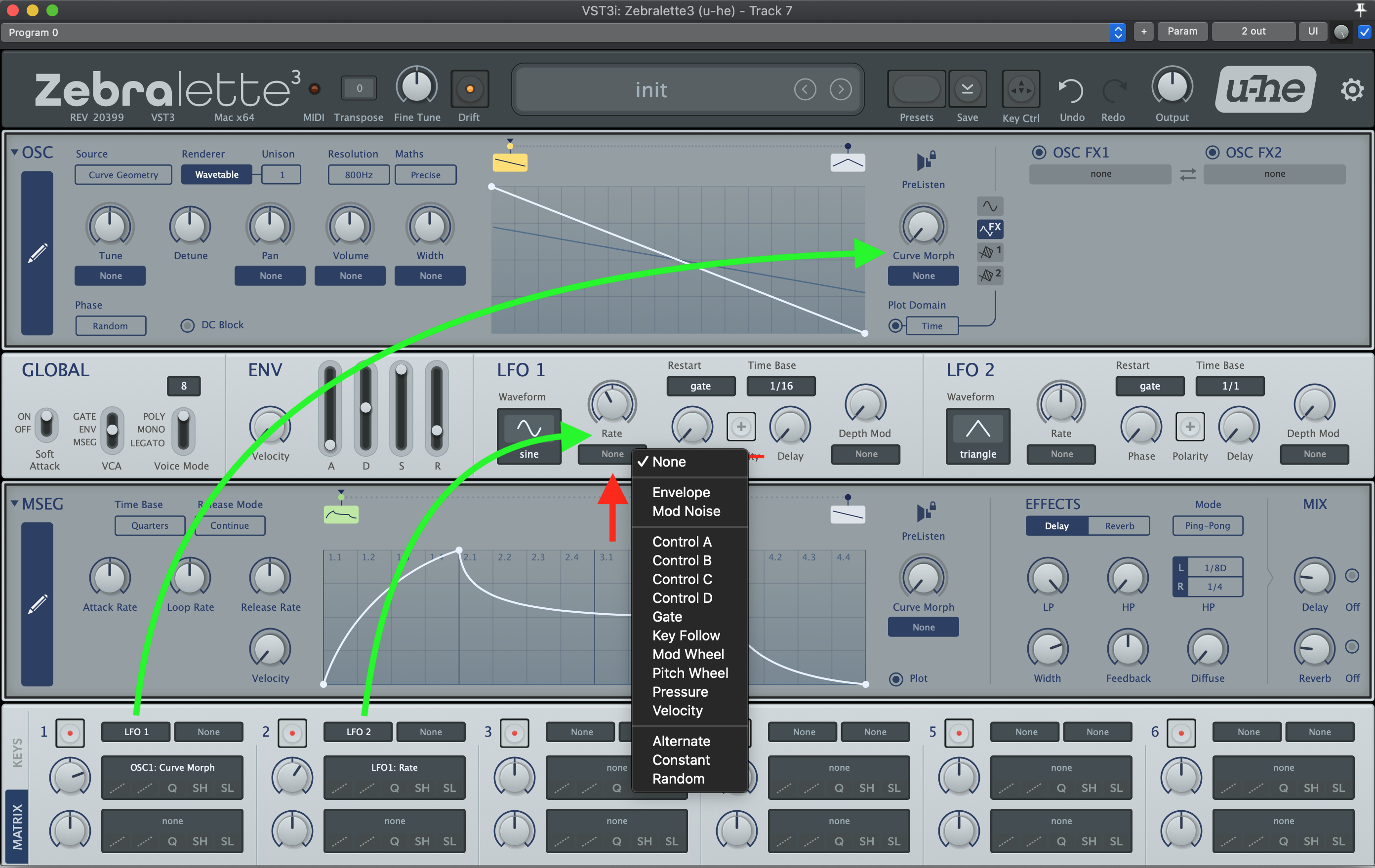
Task: Select the FX curve tab icon
Action: click(x=990, y=230)
